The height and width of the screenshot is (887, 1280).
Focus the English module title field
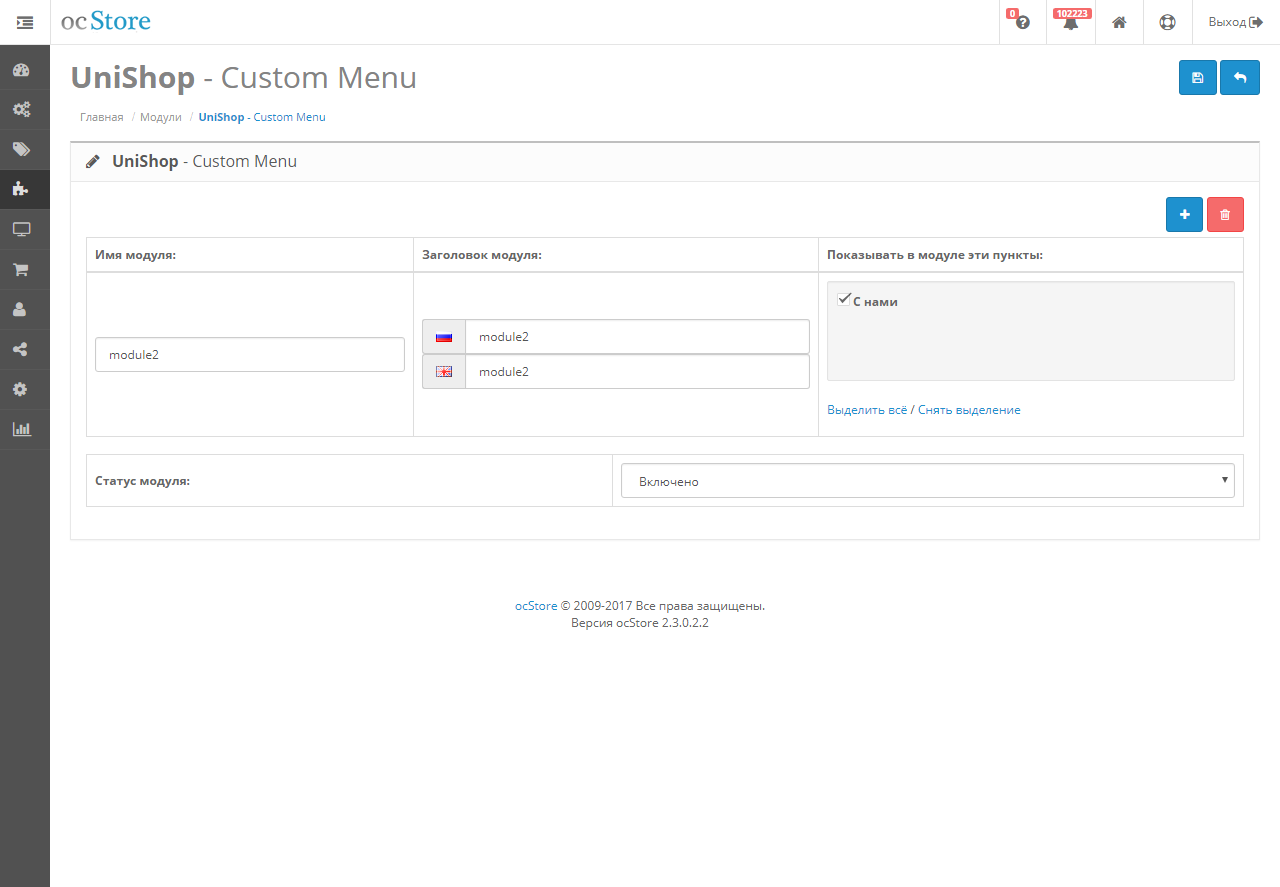[637, 372]
